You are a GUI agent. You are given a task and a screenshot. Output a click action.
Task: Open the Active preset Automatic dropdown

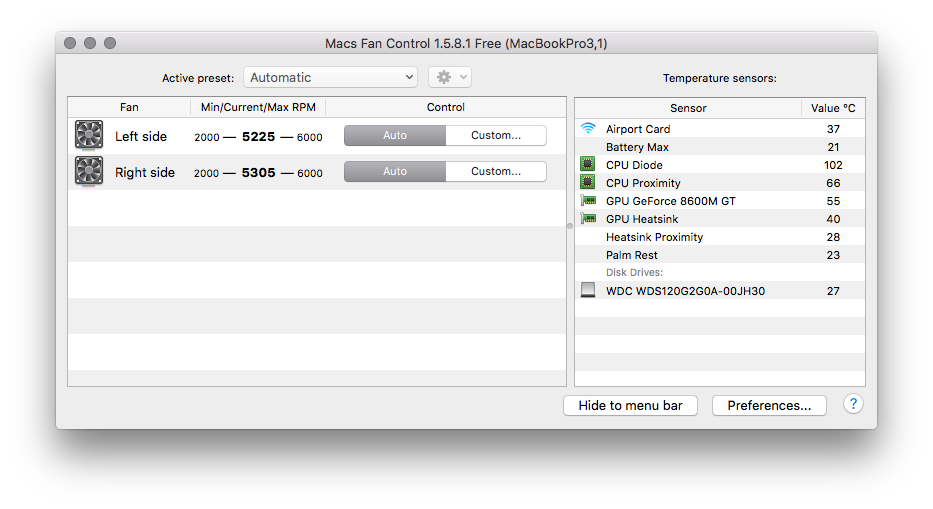[x=330, y=77]
